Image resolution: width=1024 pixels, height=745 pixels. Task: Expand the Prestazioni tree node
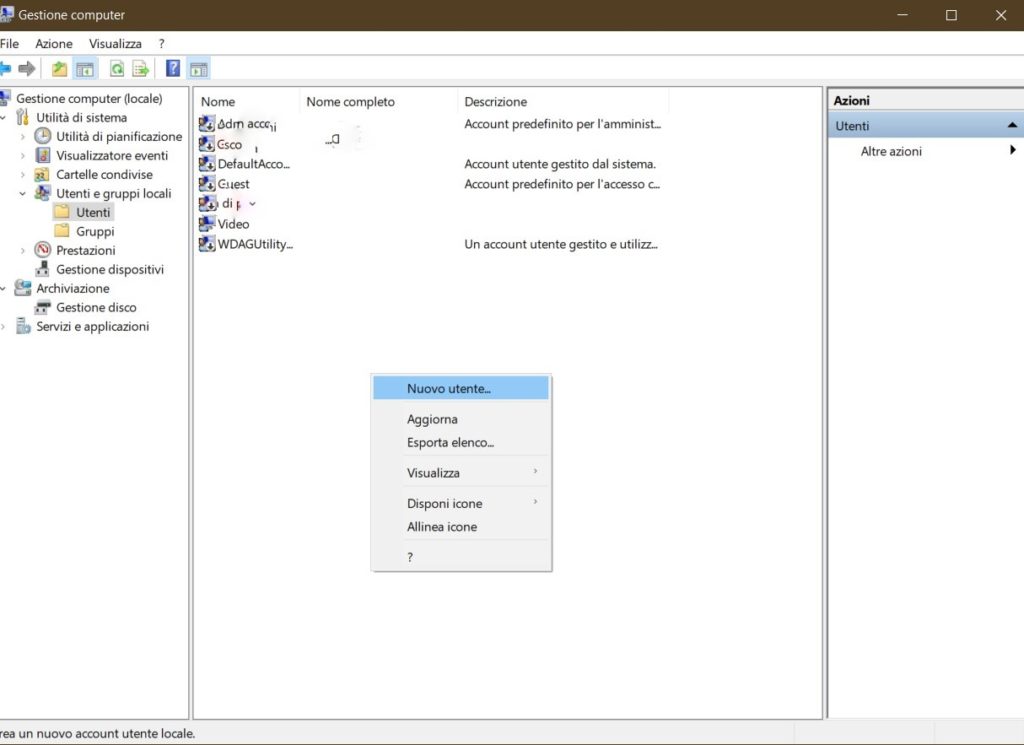[23, 251]
